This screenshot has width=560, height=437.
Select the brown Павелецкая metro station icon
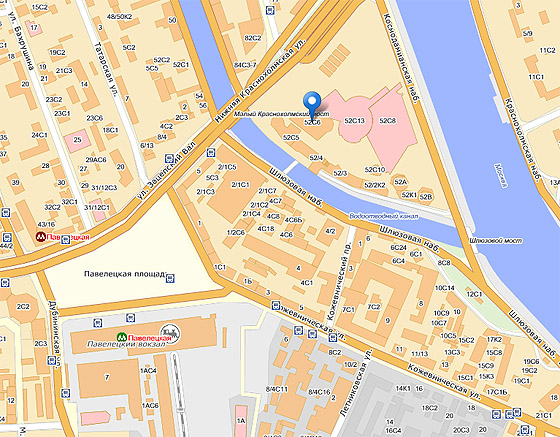(x=41, y=236)
